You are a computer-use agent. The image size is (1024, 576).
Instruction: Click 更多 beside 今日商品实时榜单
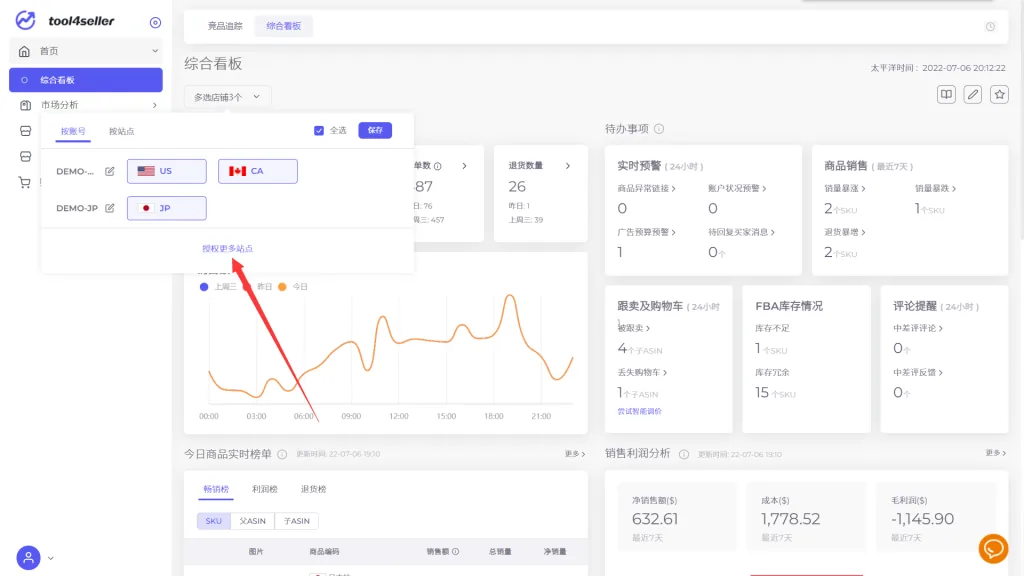tap(575, 453)
